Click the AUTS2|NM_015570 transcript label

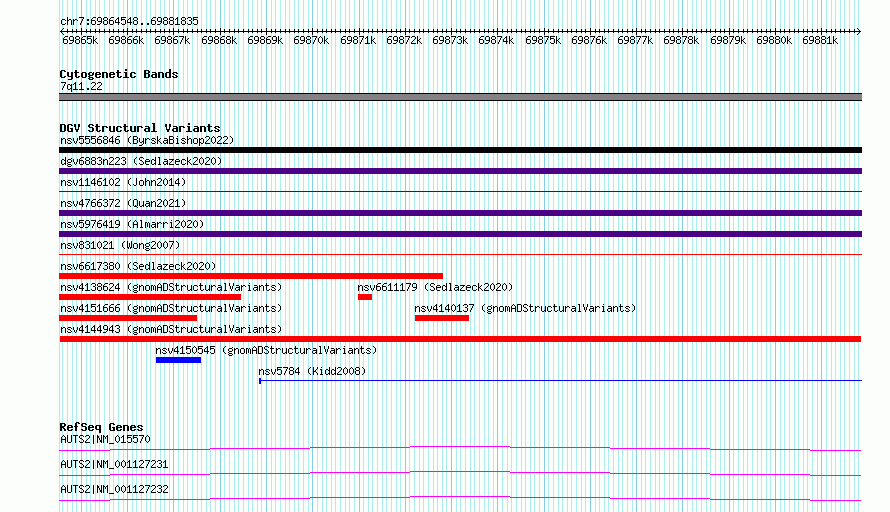tap(105, 439)
